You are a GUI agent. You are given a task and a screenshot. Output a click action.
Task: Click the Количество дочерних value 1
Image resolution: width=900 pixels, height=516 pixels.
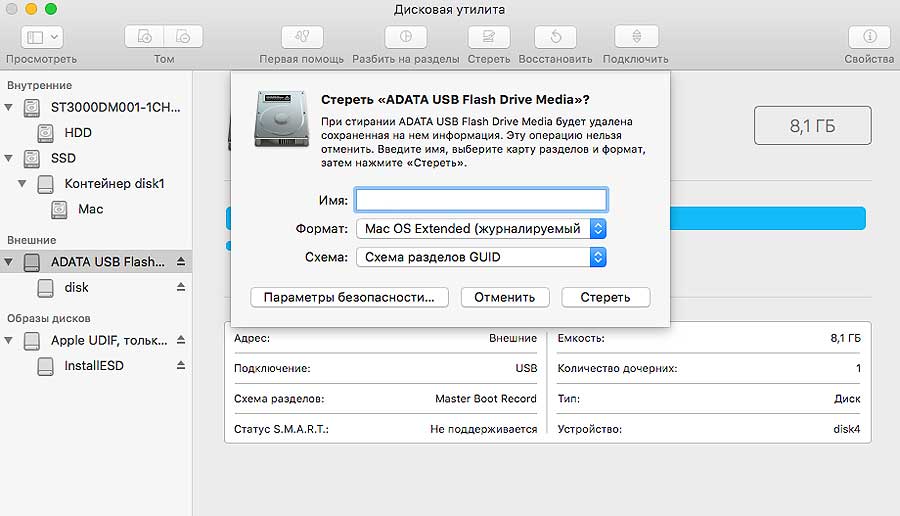tap(858, 368)
